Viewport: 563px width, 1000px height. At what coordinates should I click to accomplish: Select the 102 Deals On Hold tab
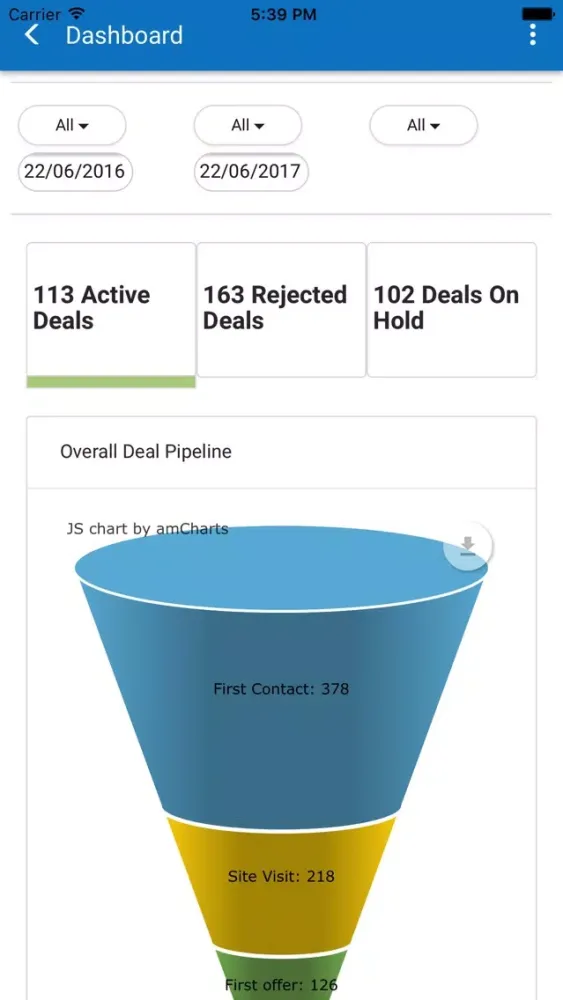pos(451,310)
